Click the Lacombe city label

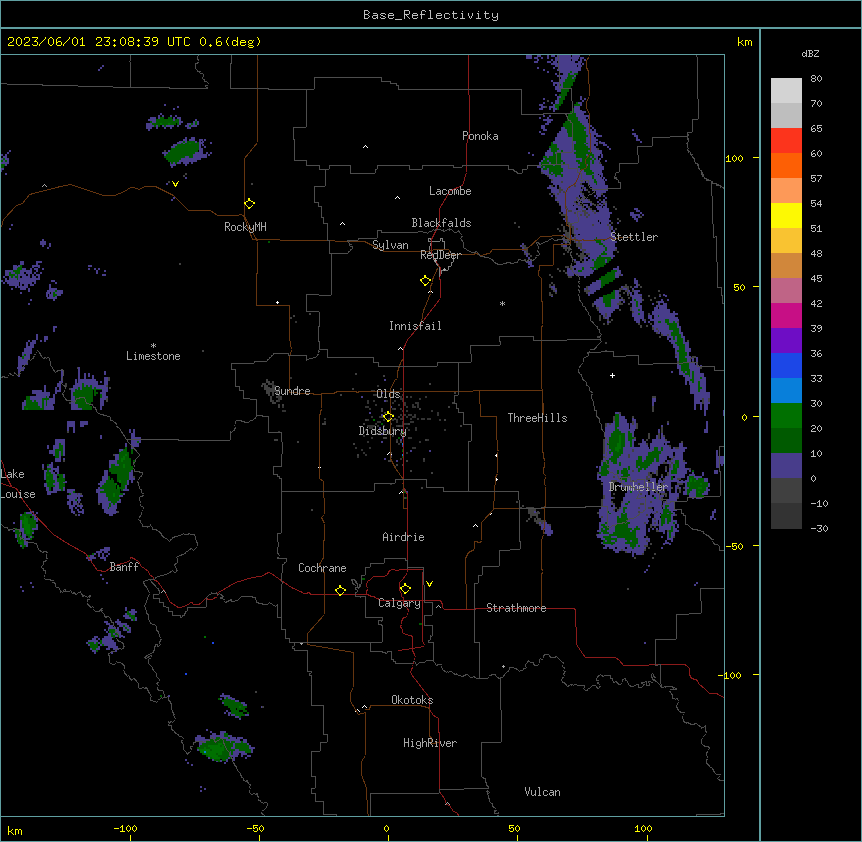coord(450,191)
